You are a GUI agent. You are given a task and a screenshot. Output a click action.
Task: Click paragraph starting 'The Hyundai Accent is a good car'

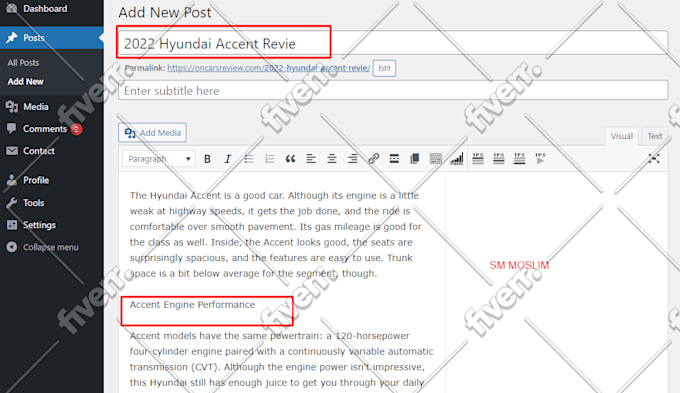[x=275, y=234]
